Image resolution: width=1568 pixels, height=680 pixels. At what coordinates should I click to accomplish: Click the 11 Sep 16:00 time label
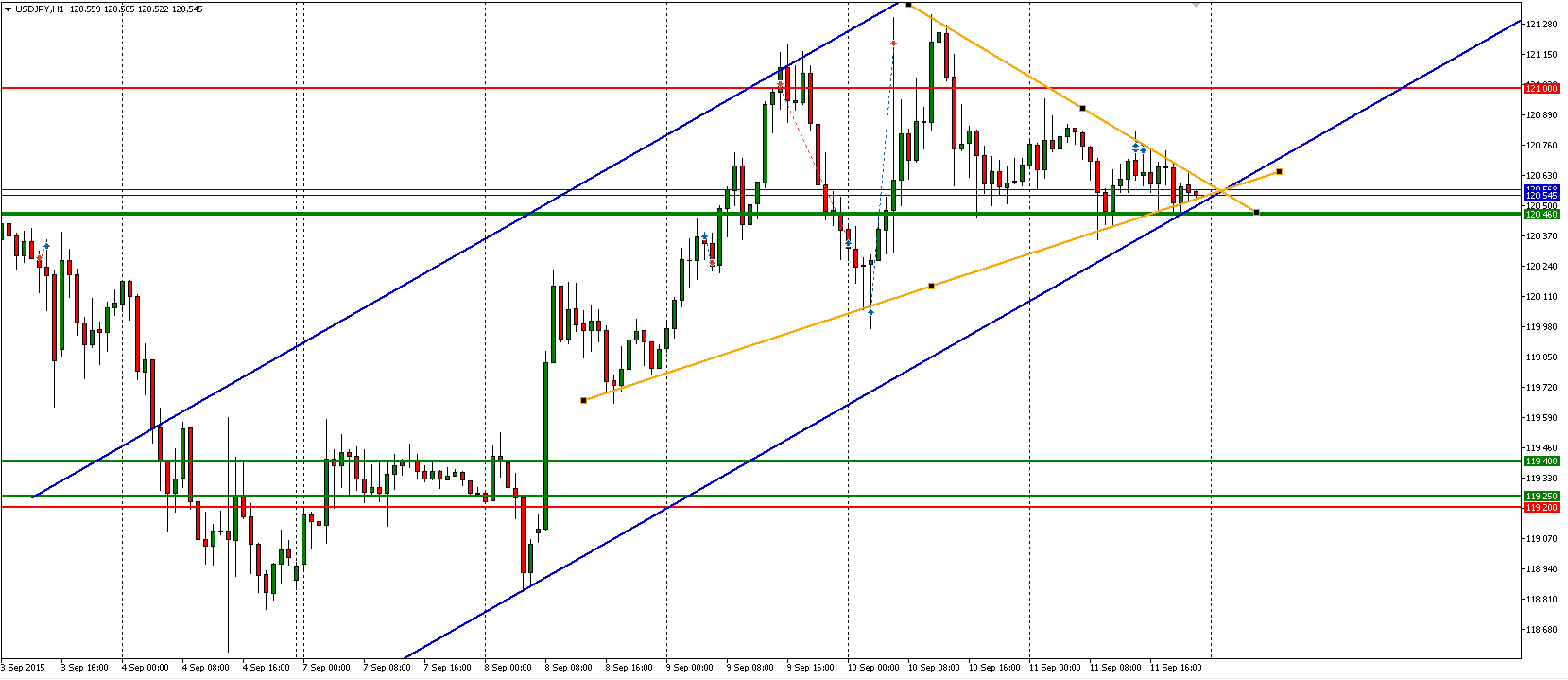pos(1176,667)
